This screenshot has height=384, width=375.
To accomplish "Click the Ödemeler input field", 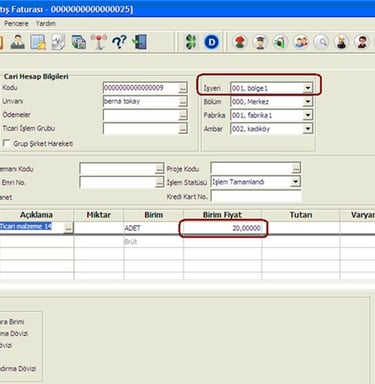I will click(x=145, y=115).
